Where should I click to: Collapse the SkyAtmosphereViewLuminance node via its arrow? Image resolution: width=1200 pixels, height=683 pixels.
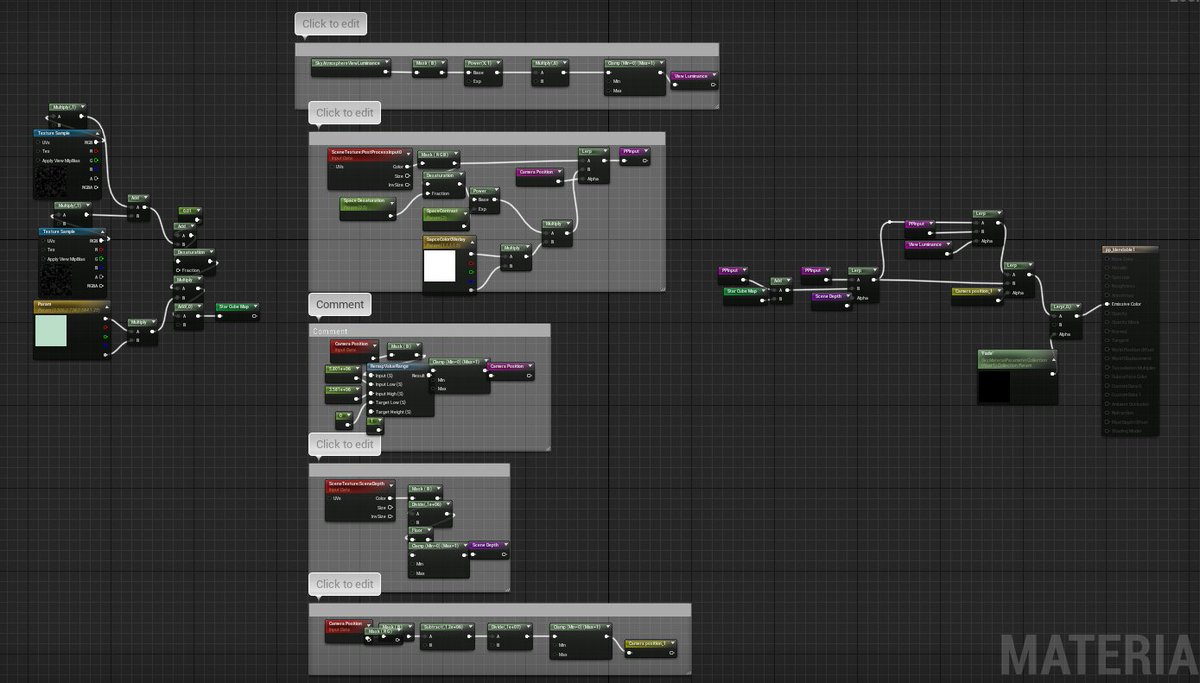pyautogui.click(x=387, y=63)
